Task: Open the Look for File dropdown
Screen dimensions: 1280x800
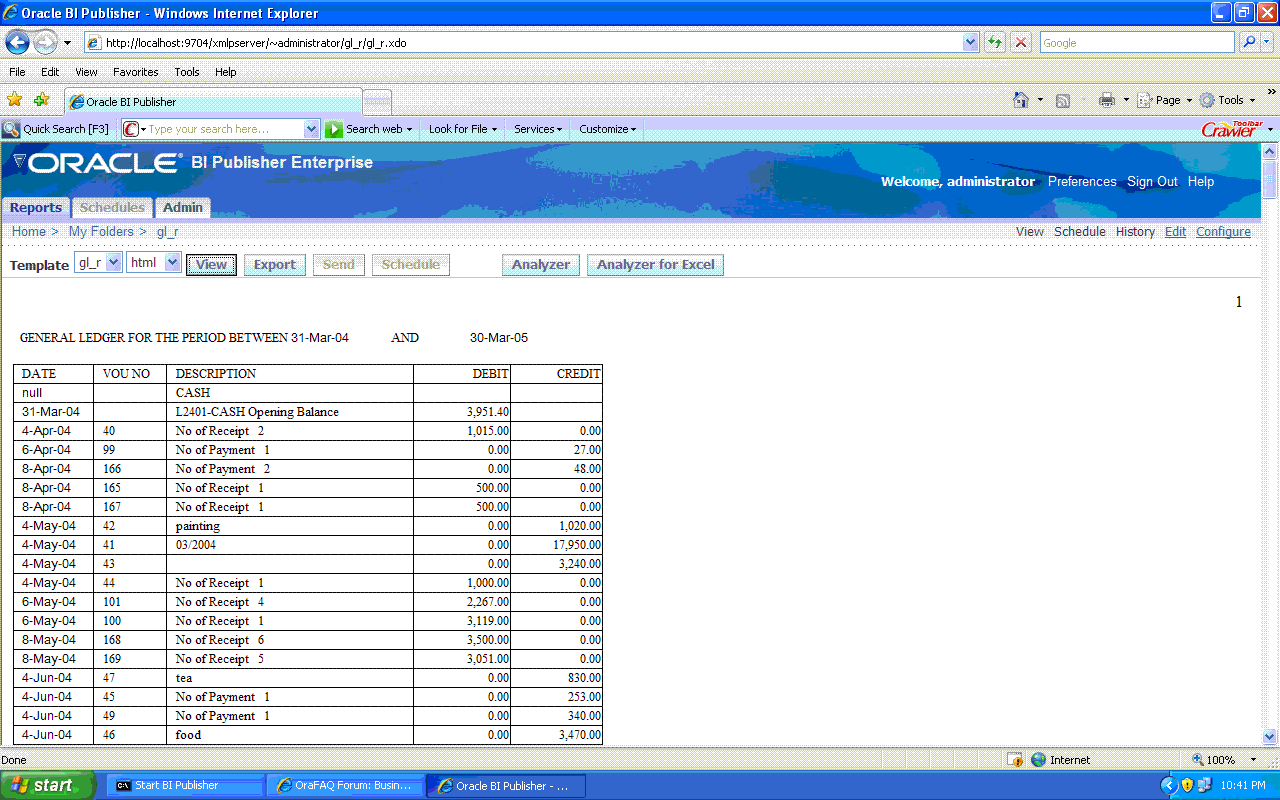Action: pyautogui.click(x=462, y=129)
